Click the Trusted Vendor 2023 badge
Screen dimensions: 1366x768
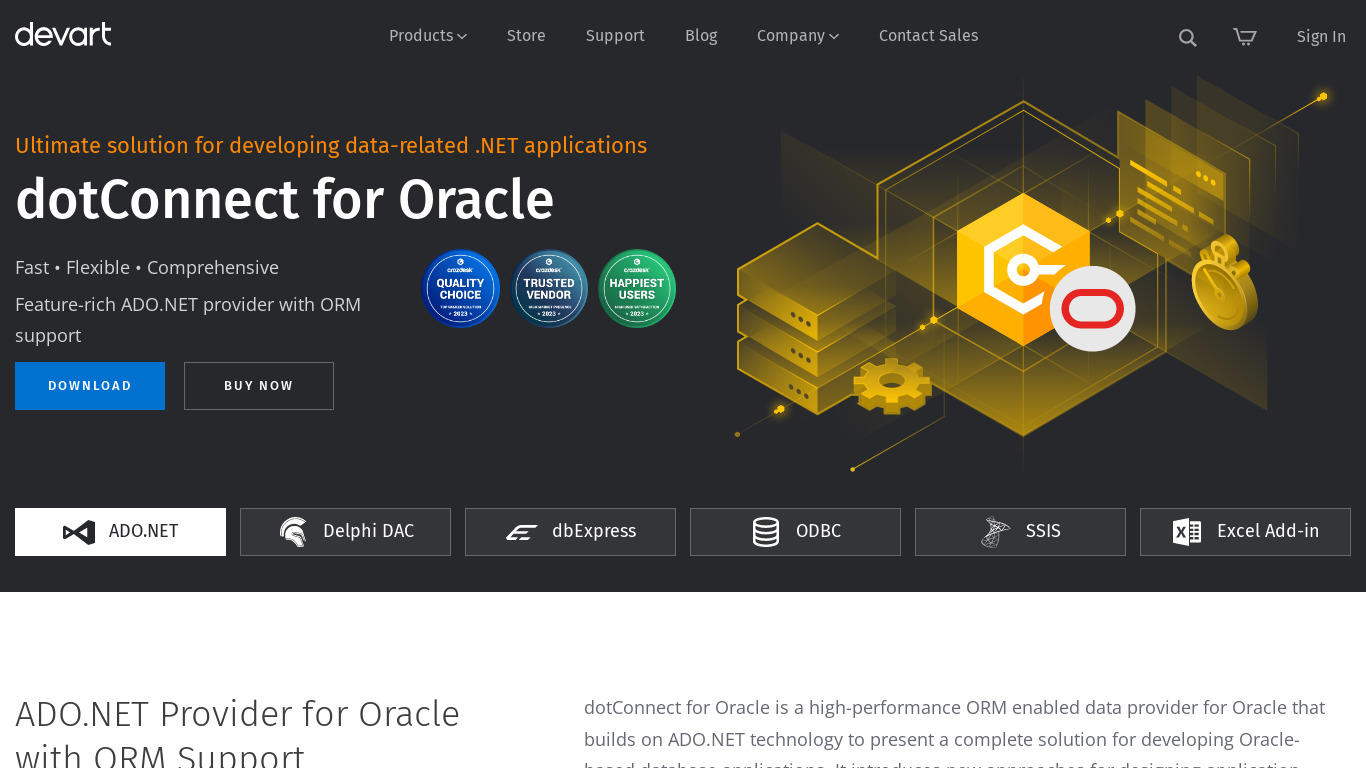point(549,288)
